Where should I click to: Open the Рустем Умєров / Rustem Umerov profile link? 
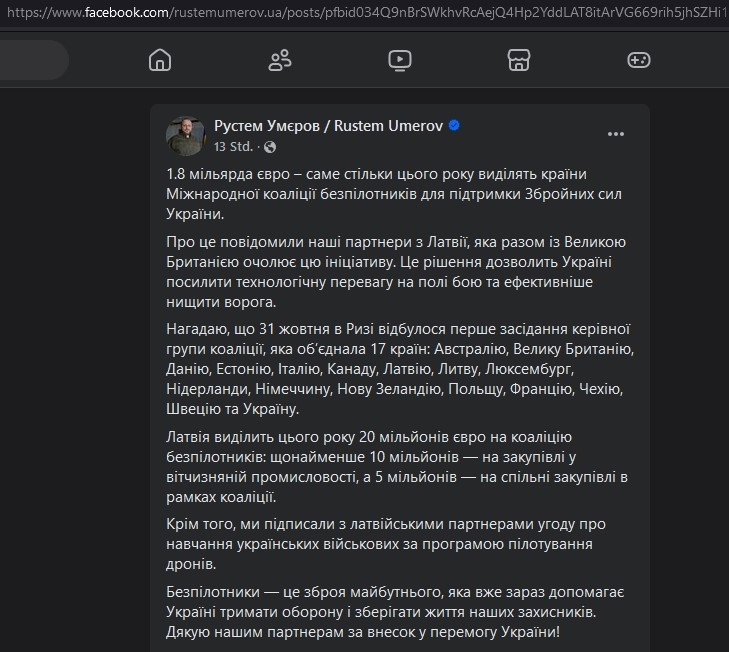[328, 126]
